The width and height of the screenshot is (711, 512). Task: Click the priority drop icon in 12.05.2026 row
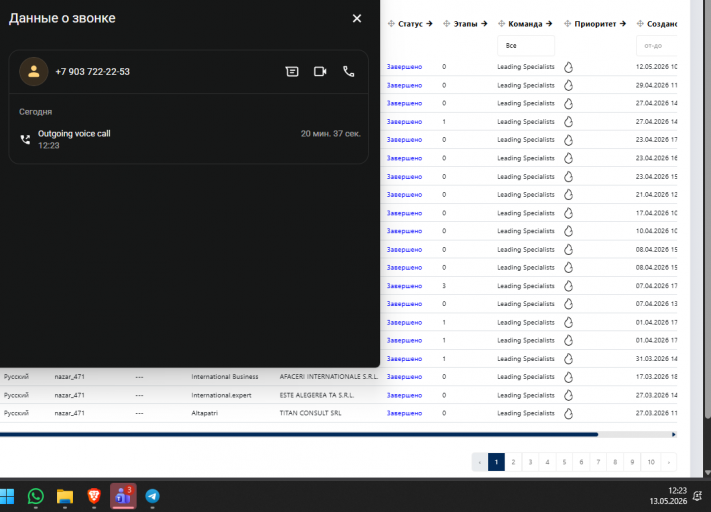(x=569, y=67)
